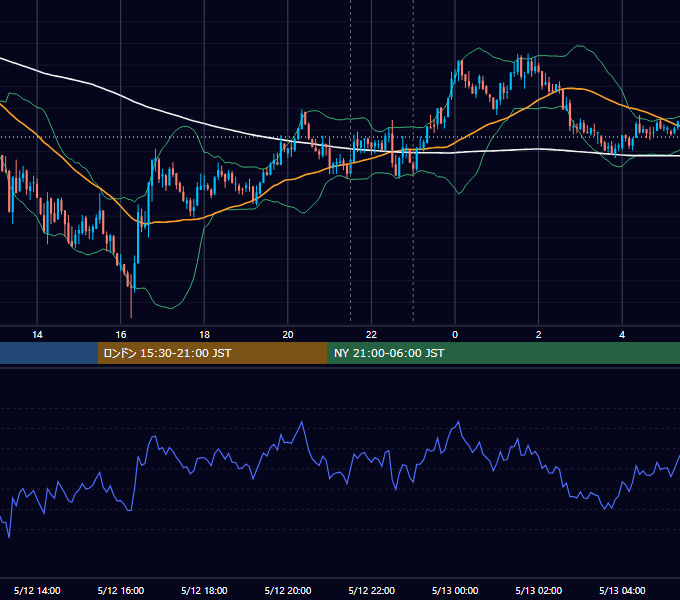The height and width of the screenshot is (600, 680).
Task: Click the London 15:30-21:00 JST session bar
Action: coord(212,353)
